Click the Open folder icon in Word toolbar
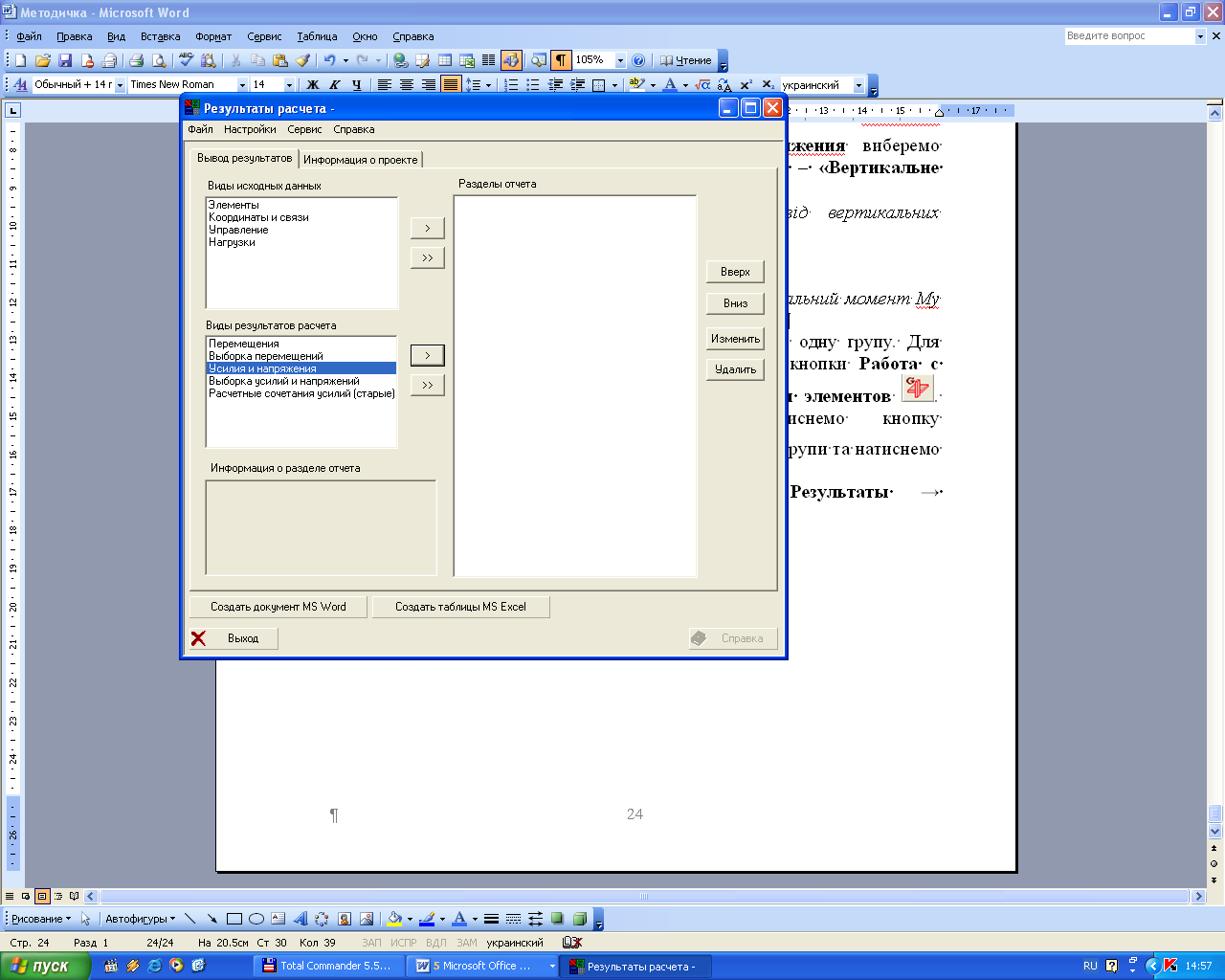 [42, 60]
